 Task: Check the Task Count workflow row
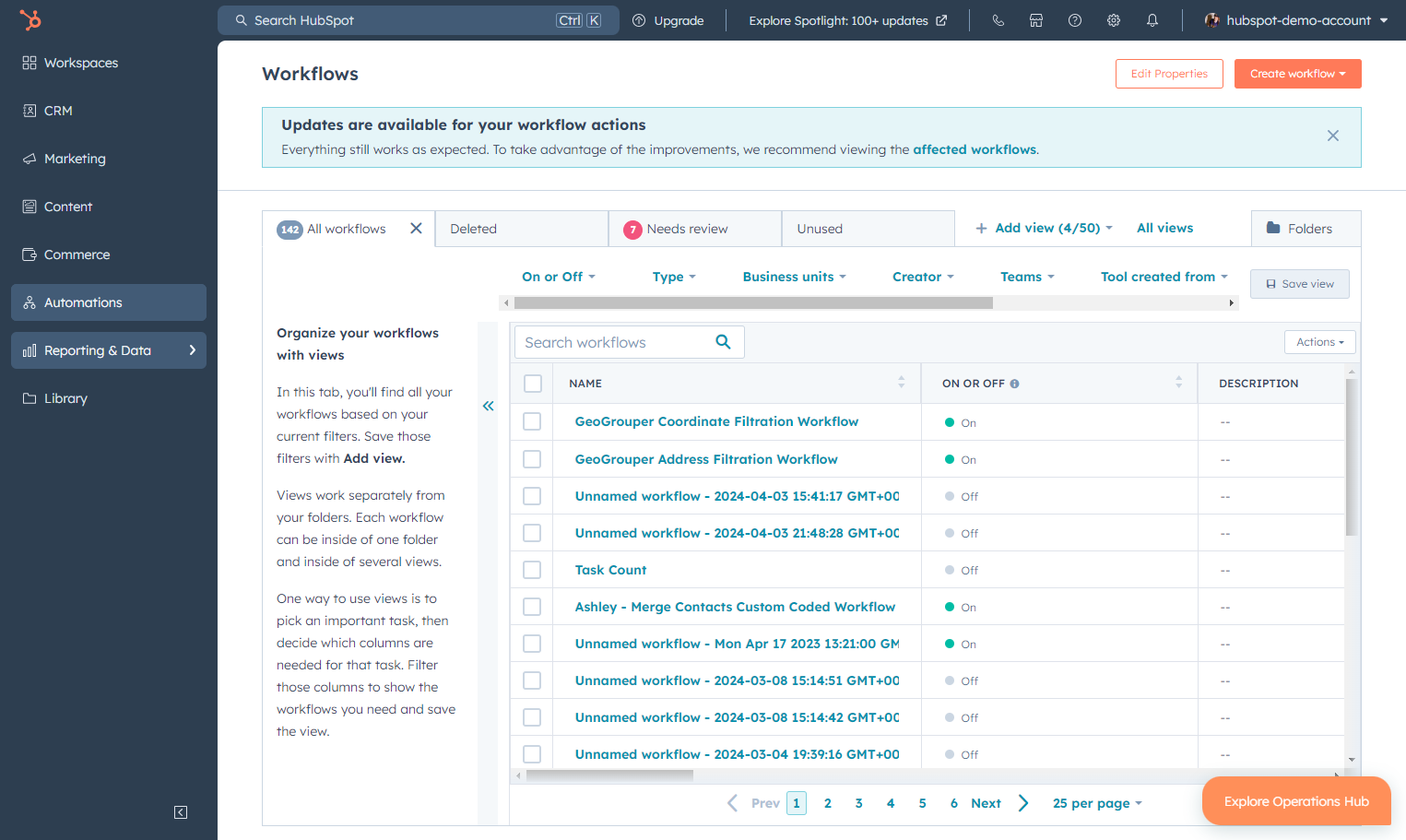[532, 570]
